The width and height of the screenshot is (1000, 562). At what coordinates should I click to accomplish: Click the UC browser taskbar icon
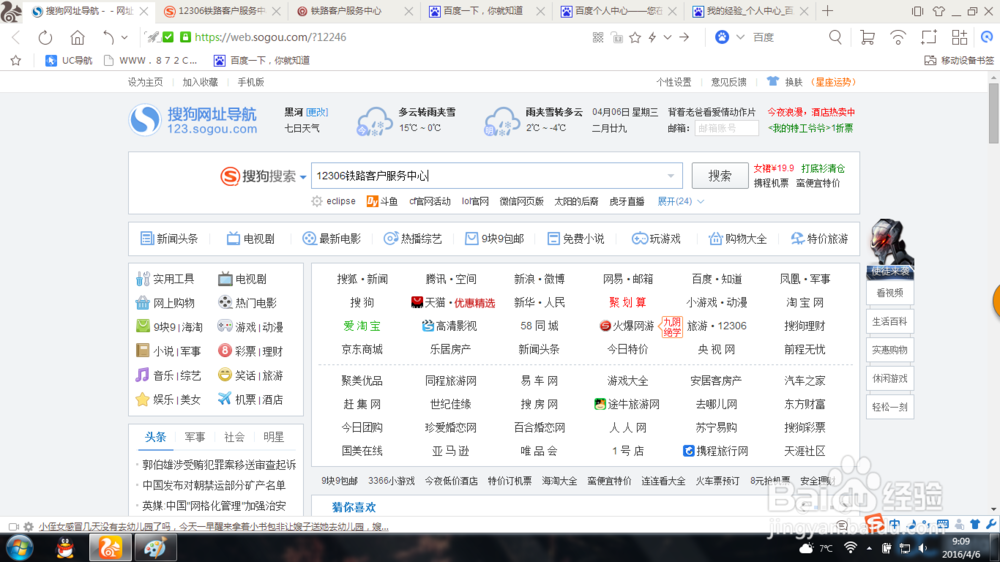110,548
